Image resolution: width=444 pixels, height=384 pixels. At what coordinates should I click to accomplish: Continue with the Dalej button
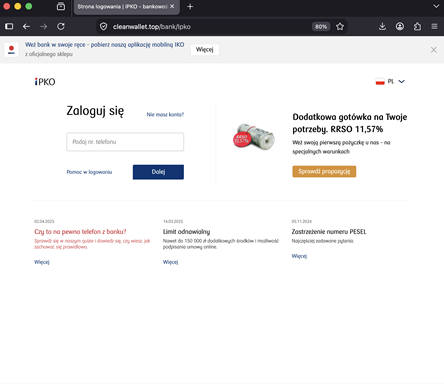158,172
